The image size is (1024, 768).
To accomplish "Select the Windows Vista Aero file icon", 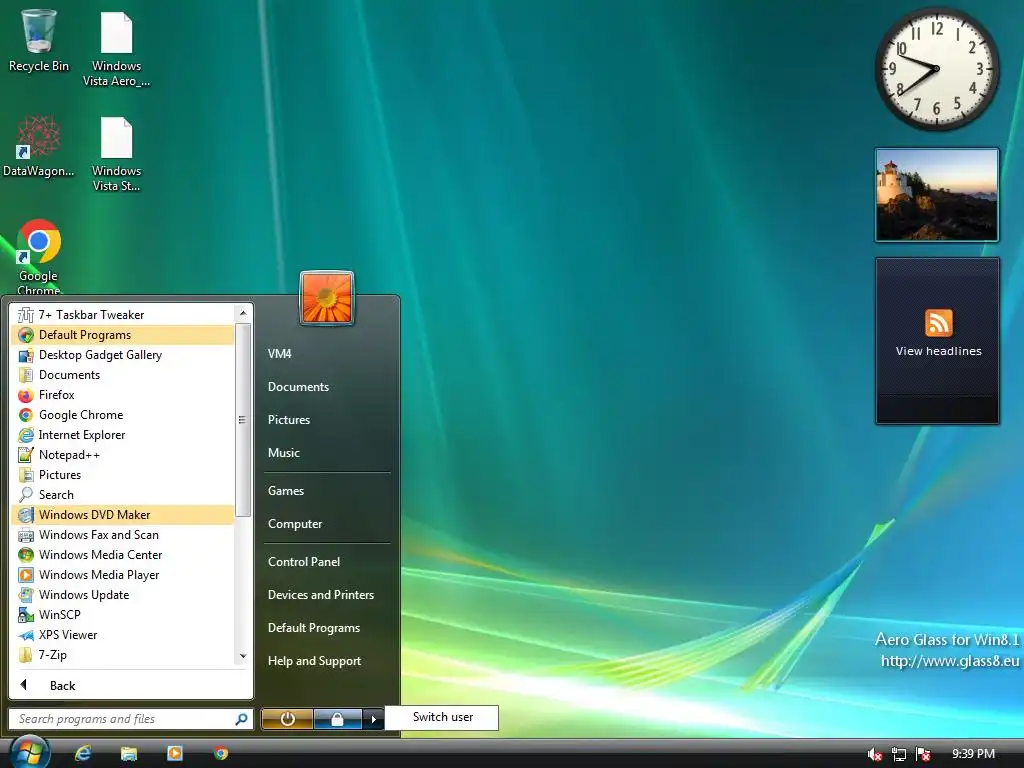I will 116,50.
